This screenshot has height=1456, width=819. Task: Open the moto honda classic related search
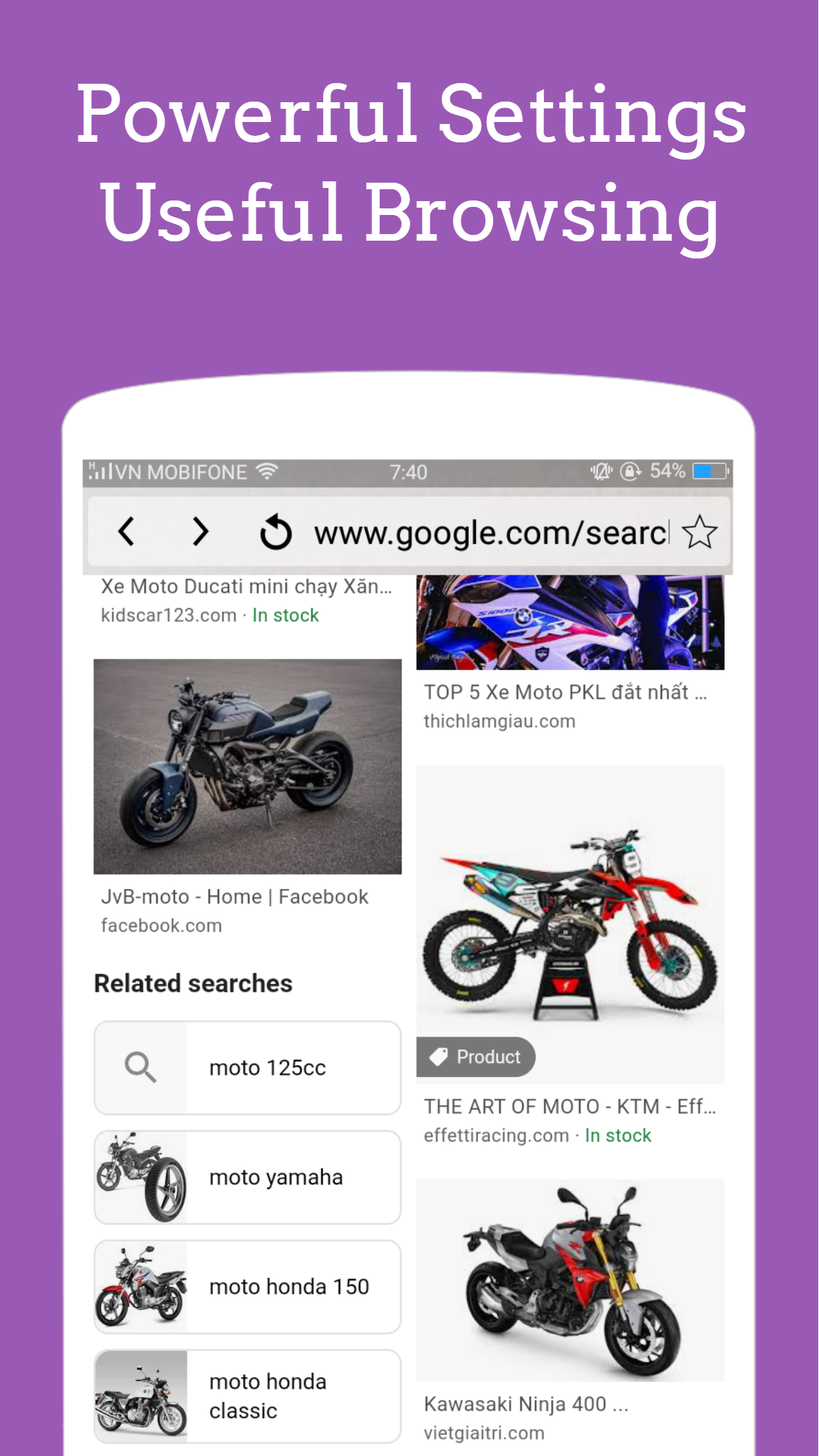click(248, 1397)
